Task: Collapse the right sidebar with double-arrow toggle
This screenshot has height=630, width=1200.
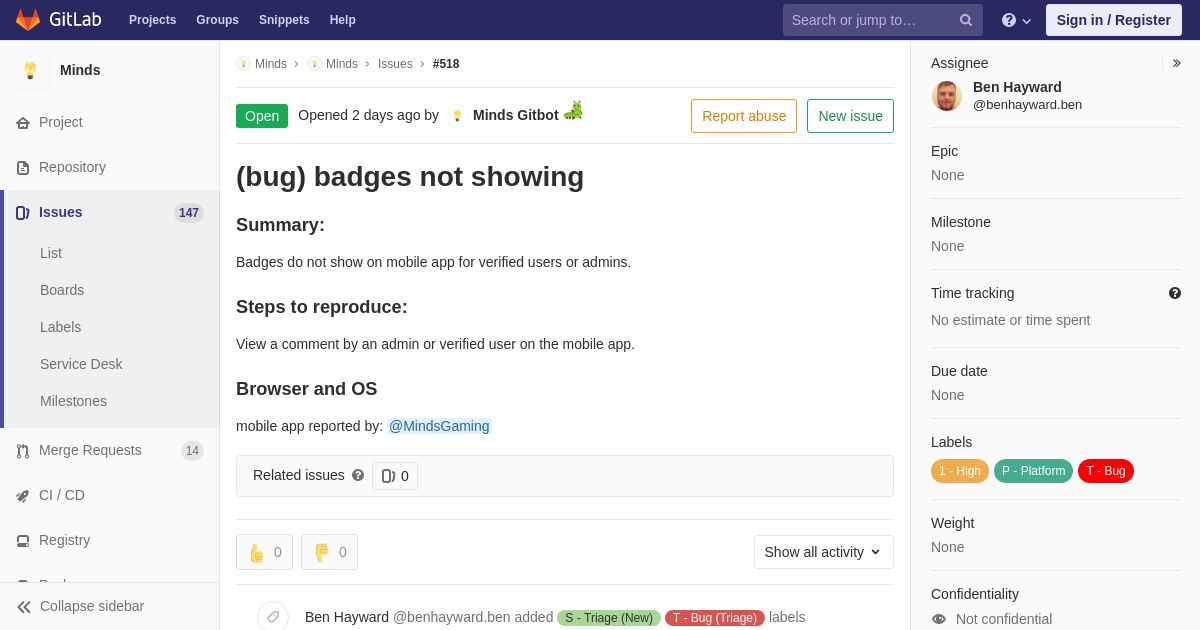Action: coord(1176,63)
